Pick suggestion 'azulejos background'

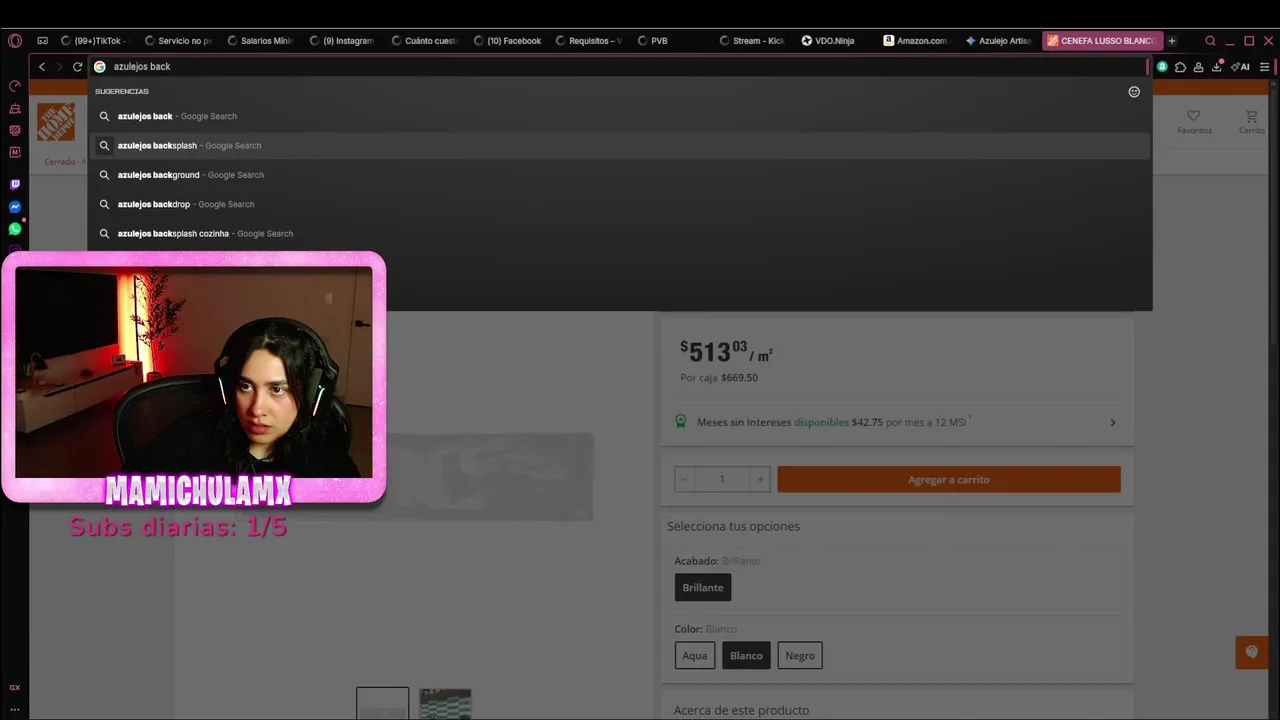pos(620,175)
